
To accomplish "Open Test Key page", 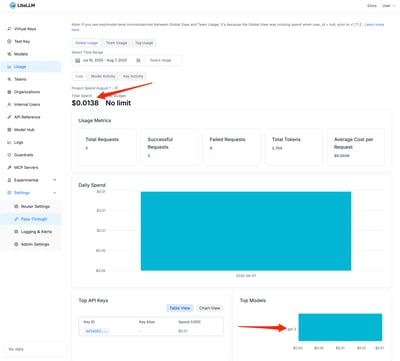I will 31,41.
